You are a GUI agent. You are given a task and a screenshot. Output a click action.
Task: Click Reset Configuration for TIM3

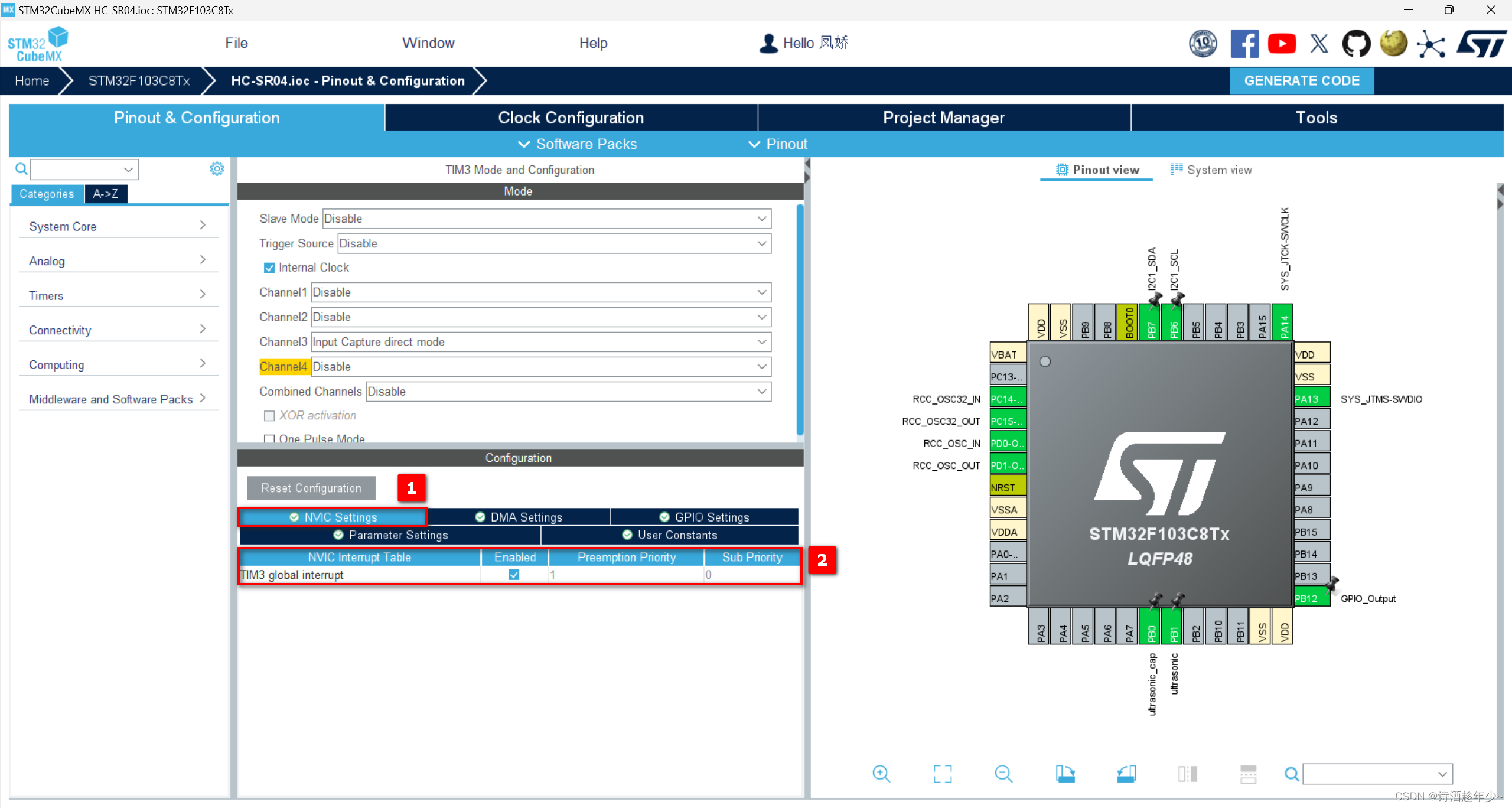pos(310,488)
